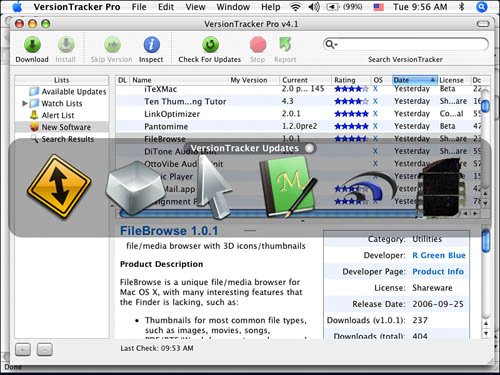The width and height of the screenshot is (500, 375).
Task: Sort table by Name column header
Action: click(179, 80)
